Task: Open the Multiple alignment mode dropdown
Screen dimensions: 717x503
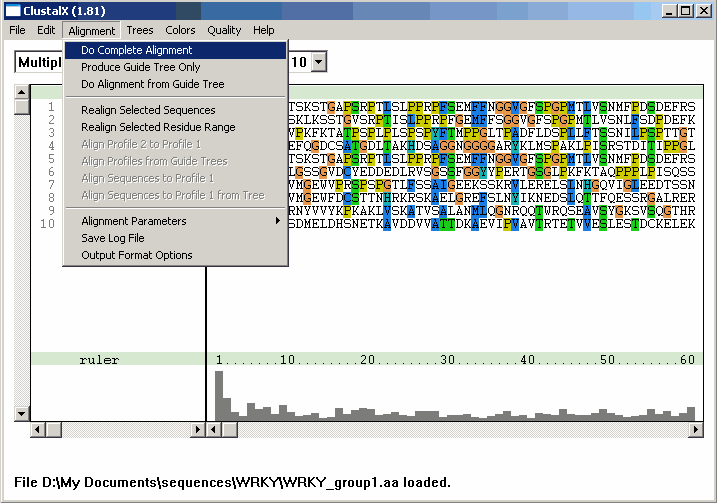Action: [x=39, y=62]
